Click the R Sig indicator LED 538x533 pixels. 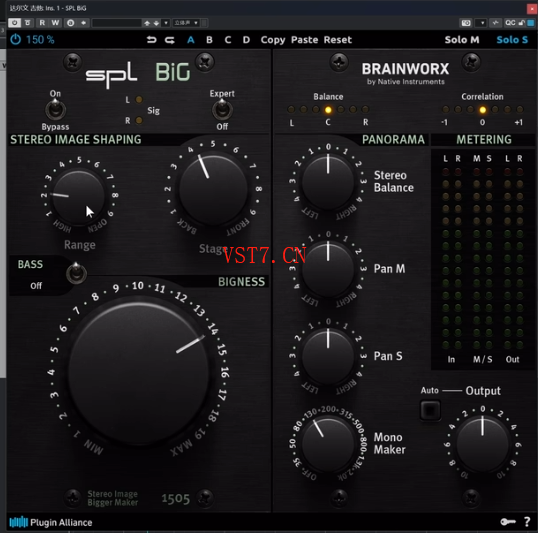pos(139,120)
